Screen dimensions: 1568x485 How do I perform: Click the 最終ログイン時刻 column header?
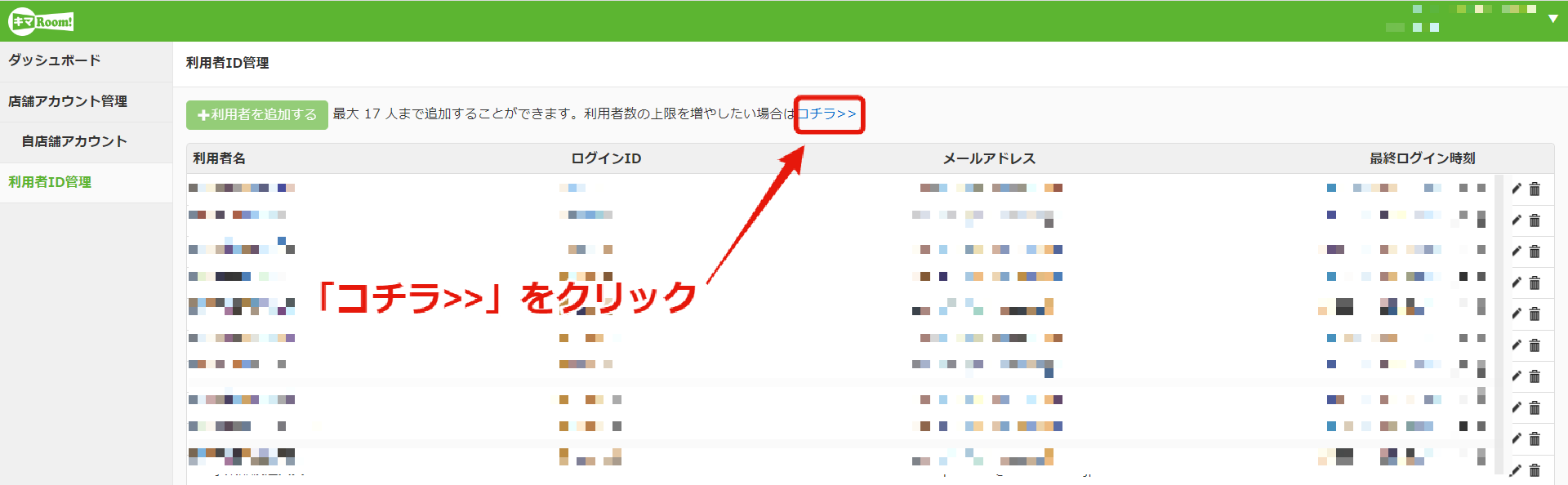pos(1423,158)
